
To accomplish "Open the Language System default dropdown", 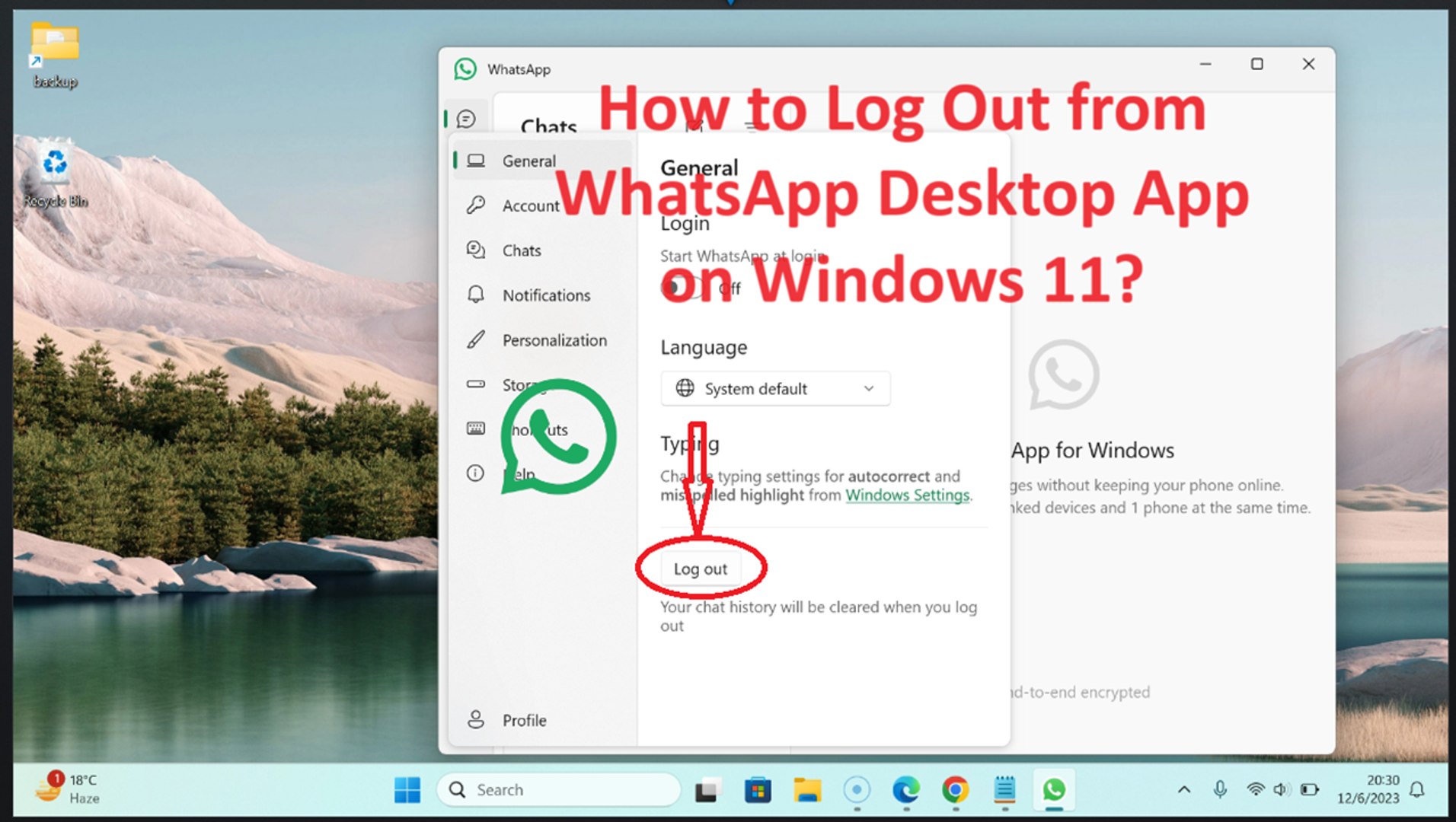I will point(775,388).
